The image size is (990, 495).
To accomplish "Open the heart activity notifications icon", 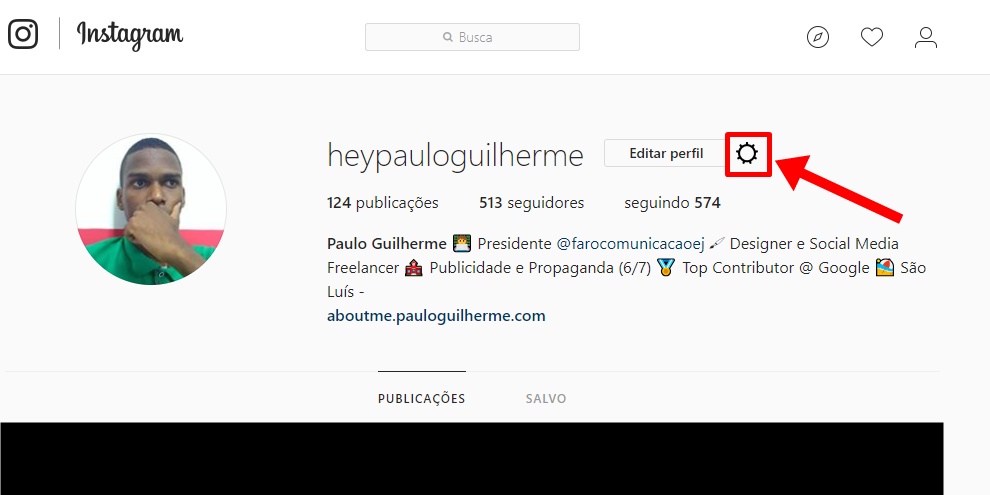I will (871, 37).
